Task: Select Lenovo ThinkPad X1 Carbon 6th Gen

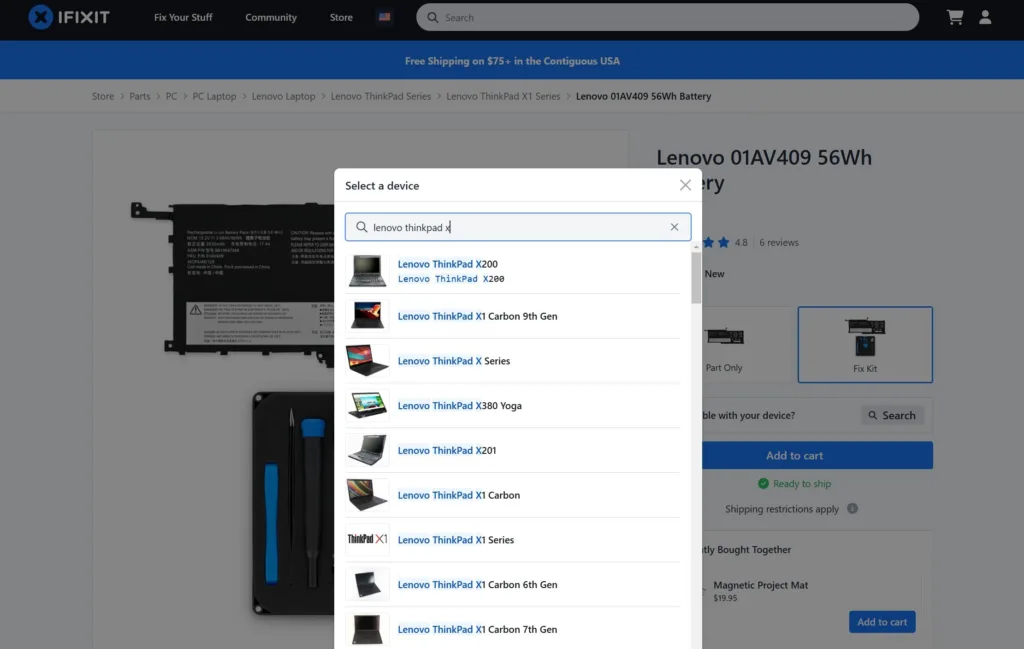Action: click(513, 584)
